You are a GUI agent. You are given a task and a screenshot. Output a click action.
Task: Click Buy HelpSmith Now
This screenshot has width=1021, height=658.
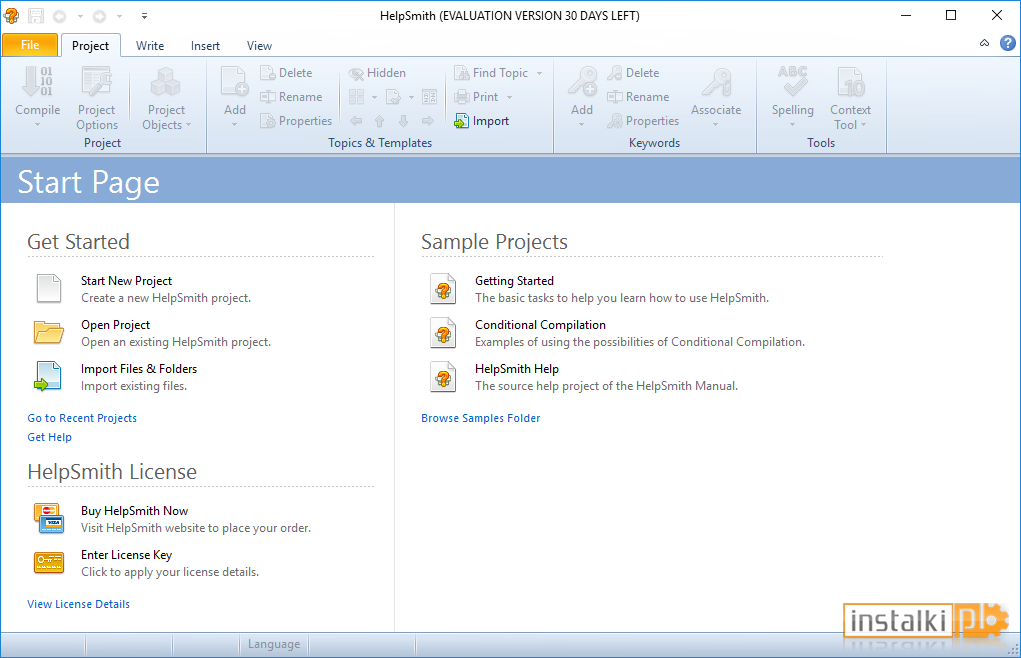pyautogui.click(x=134, y=511)
